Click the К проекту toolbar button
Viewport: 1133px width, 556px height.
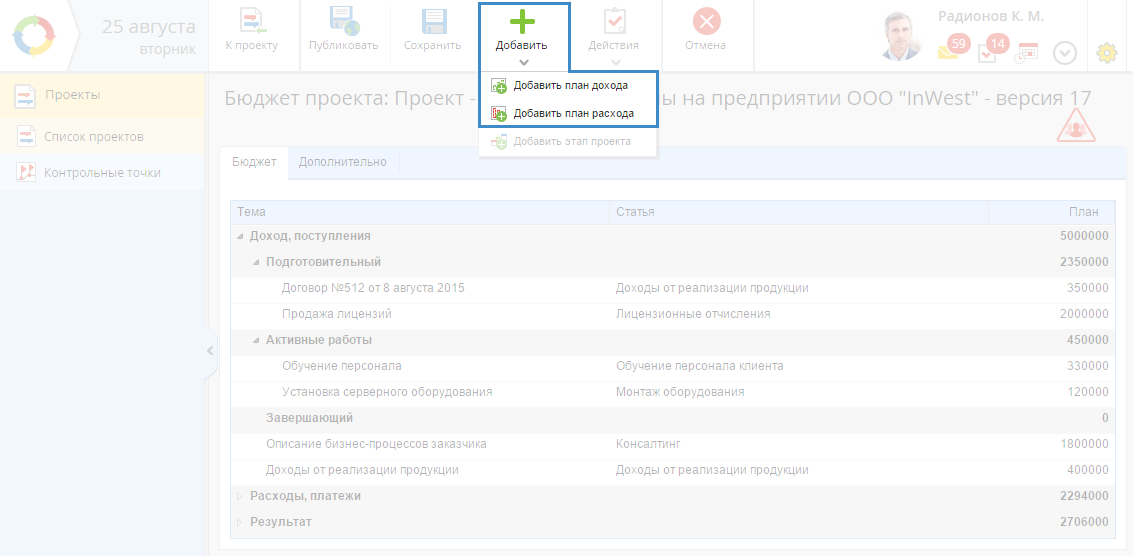click(x=251, y=30)
